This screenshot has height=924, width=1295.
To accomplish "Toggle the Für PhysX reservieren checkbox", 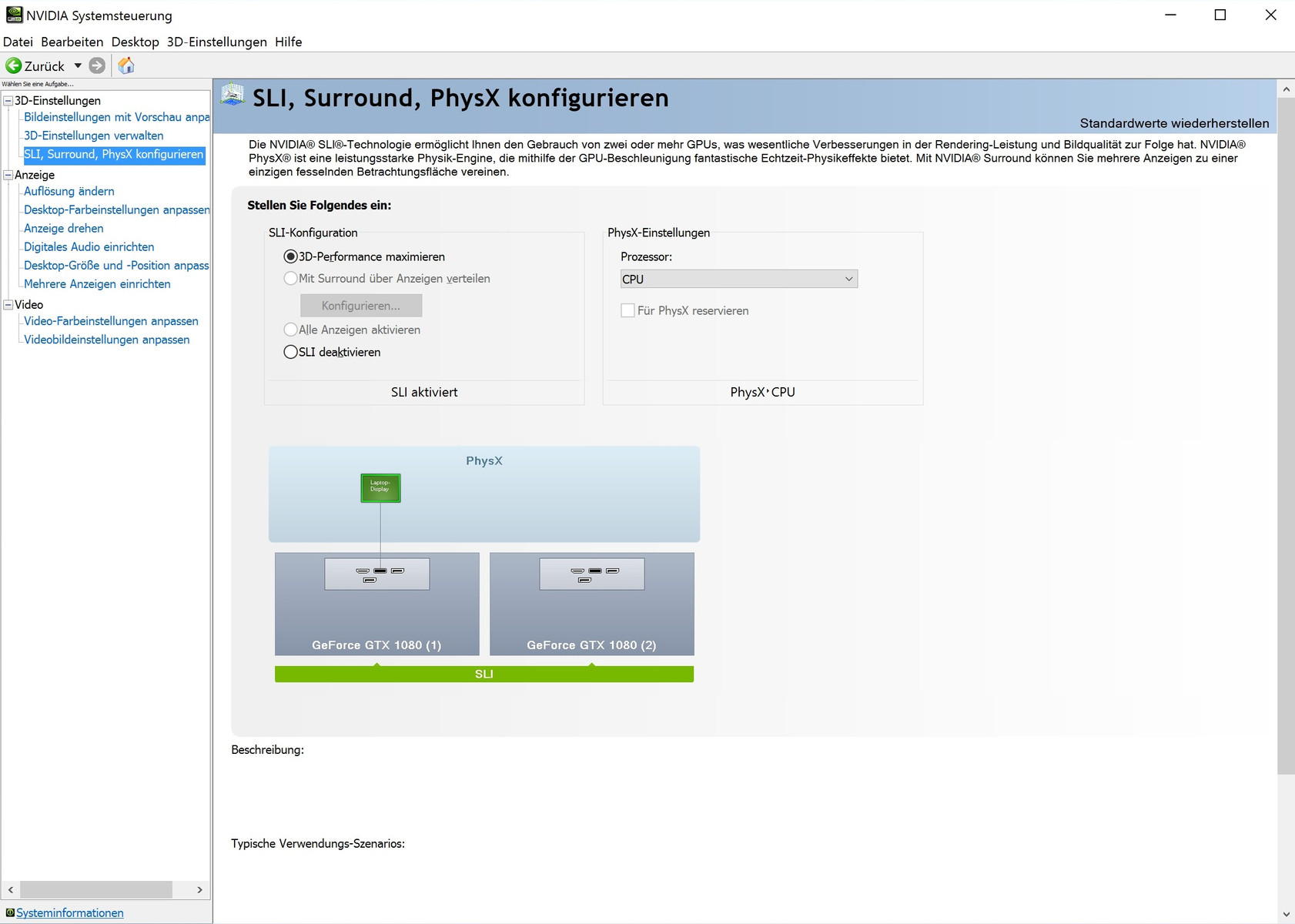I will [628, 310].
